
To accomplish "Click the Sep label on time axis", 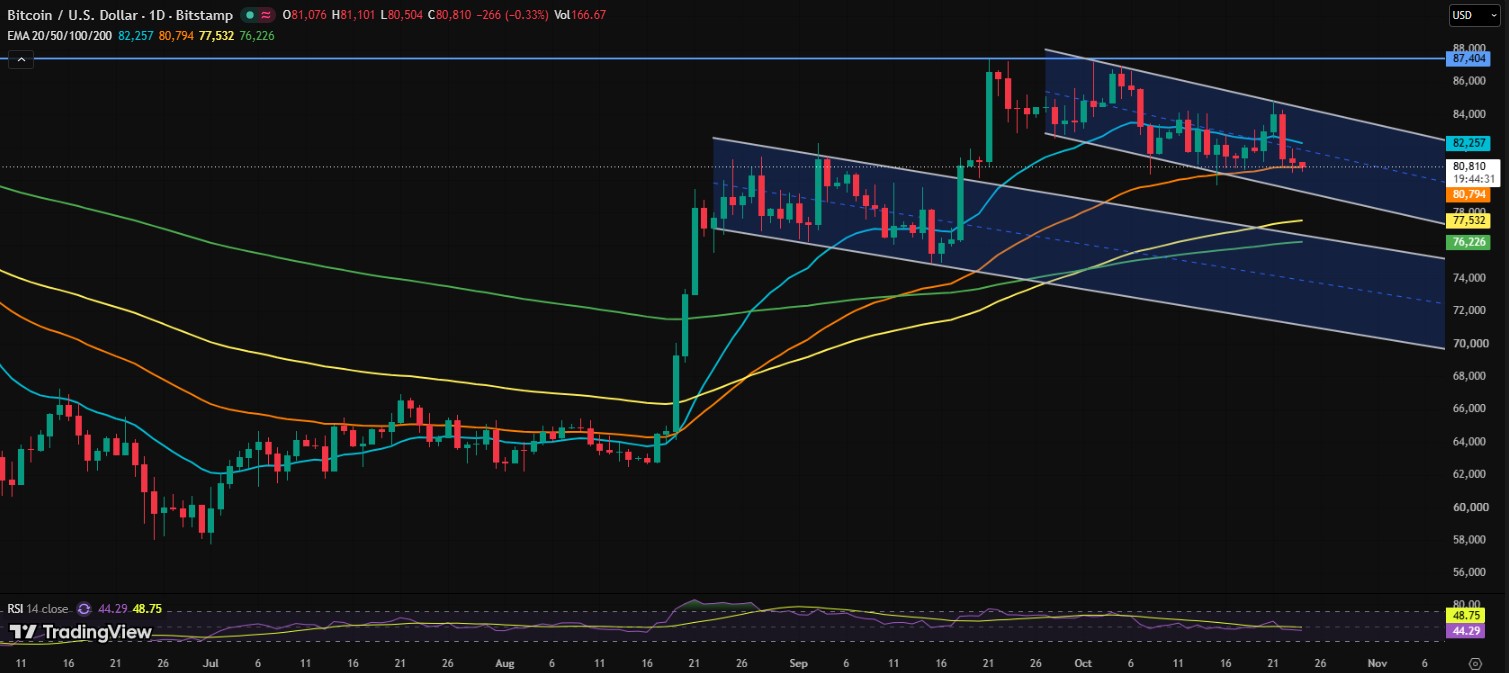I will 798,662.
